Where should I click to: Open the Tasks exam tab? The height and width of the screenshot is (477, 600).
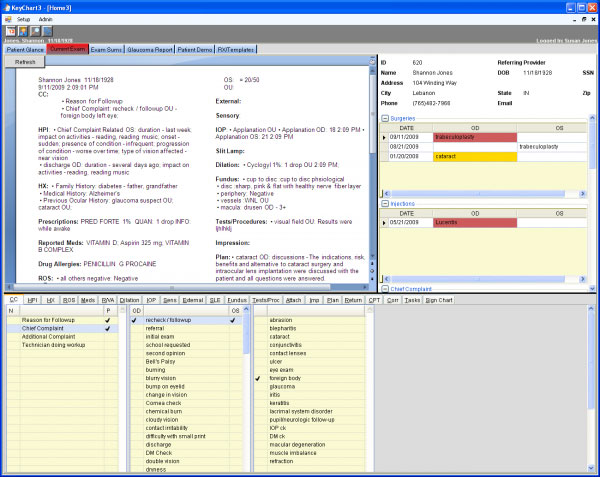(412, 300)
